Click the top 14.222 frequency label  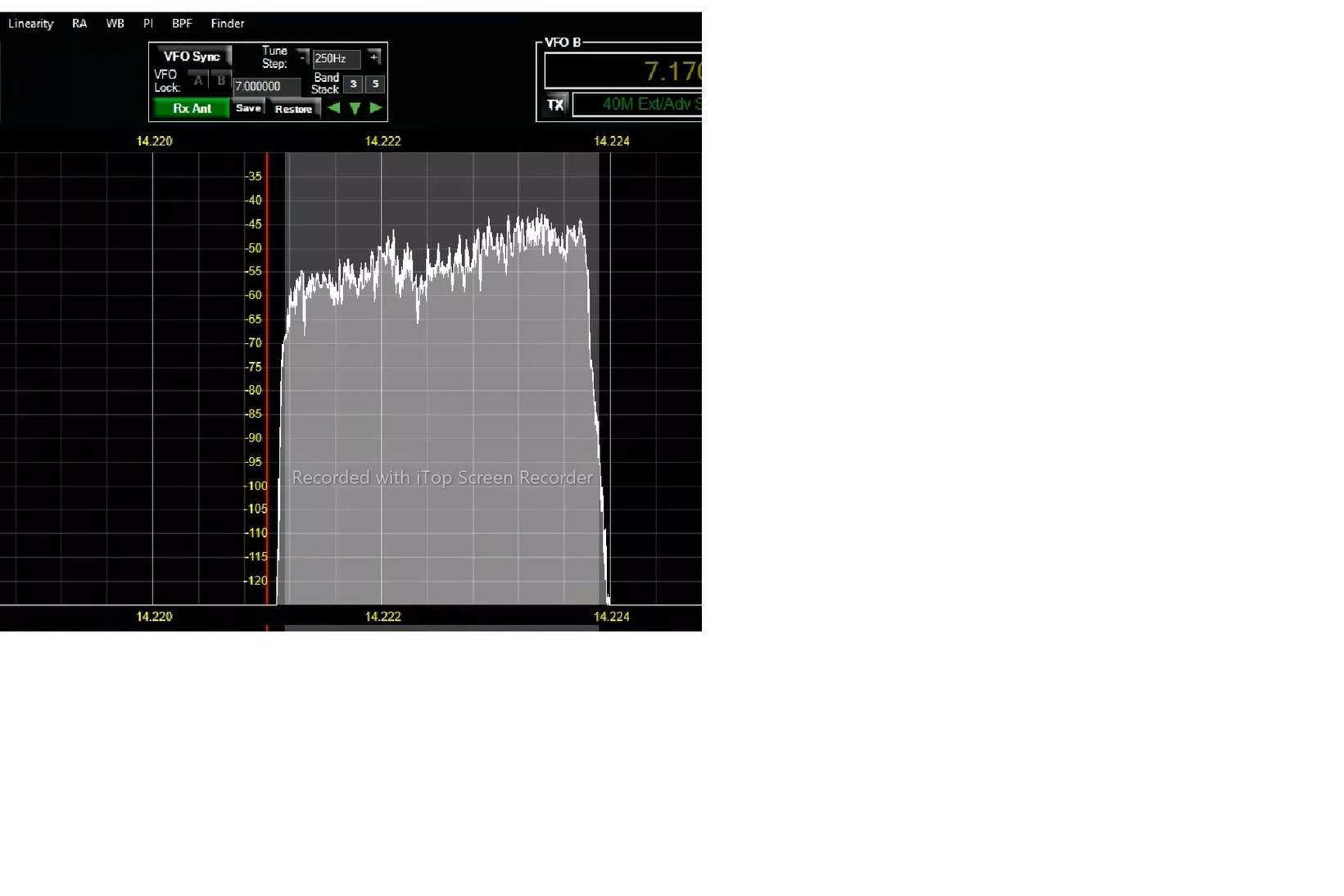pyautogui.click(x=382, y=141)
